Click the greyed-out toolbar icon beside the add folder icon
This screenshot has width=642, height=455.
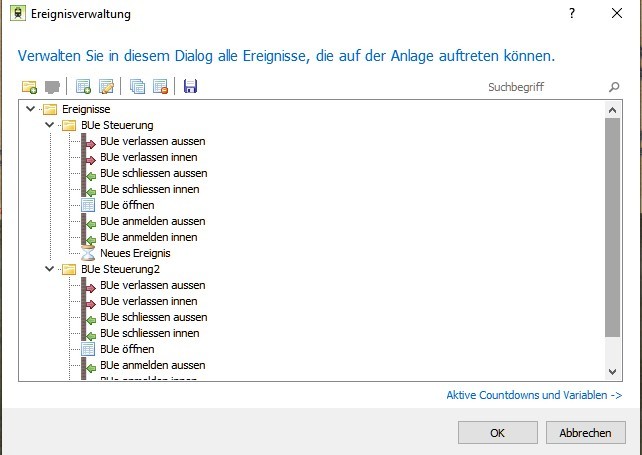coord(52,87)
